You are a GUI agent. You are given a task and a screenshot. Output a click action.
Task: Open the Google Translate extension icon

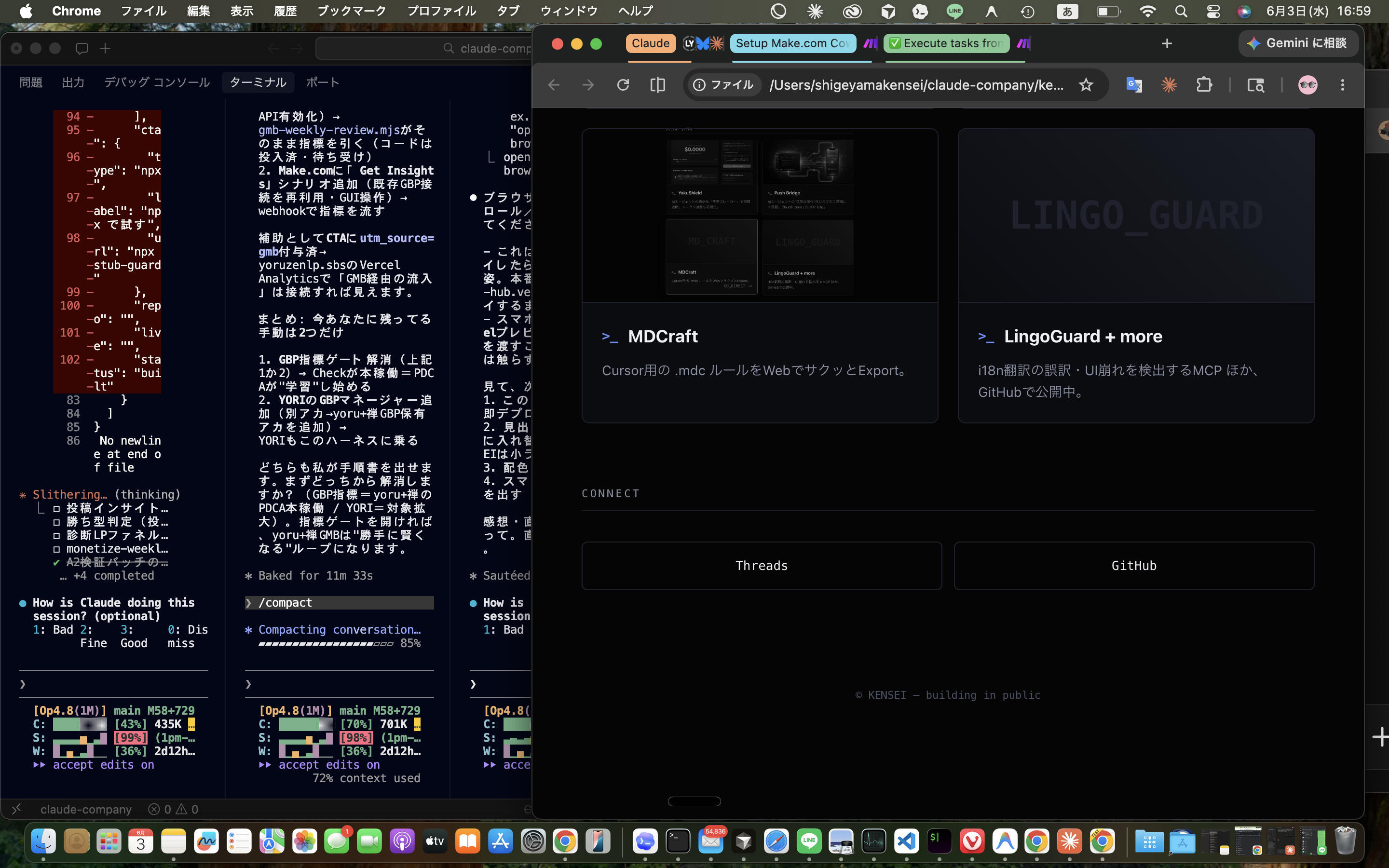tap(1134, 85)
